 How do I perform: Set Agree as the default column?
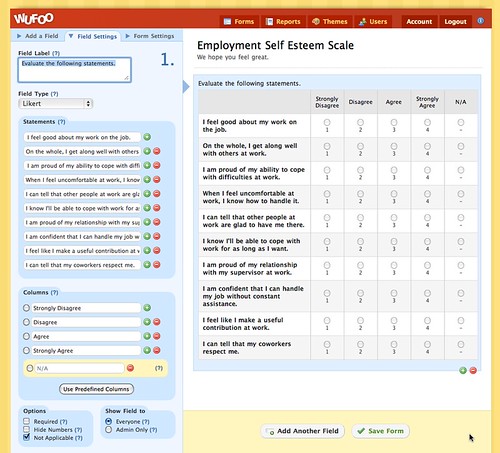26,336
